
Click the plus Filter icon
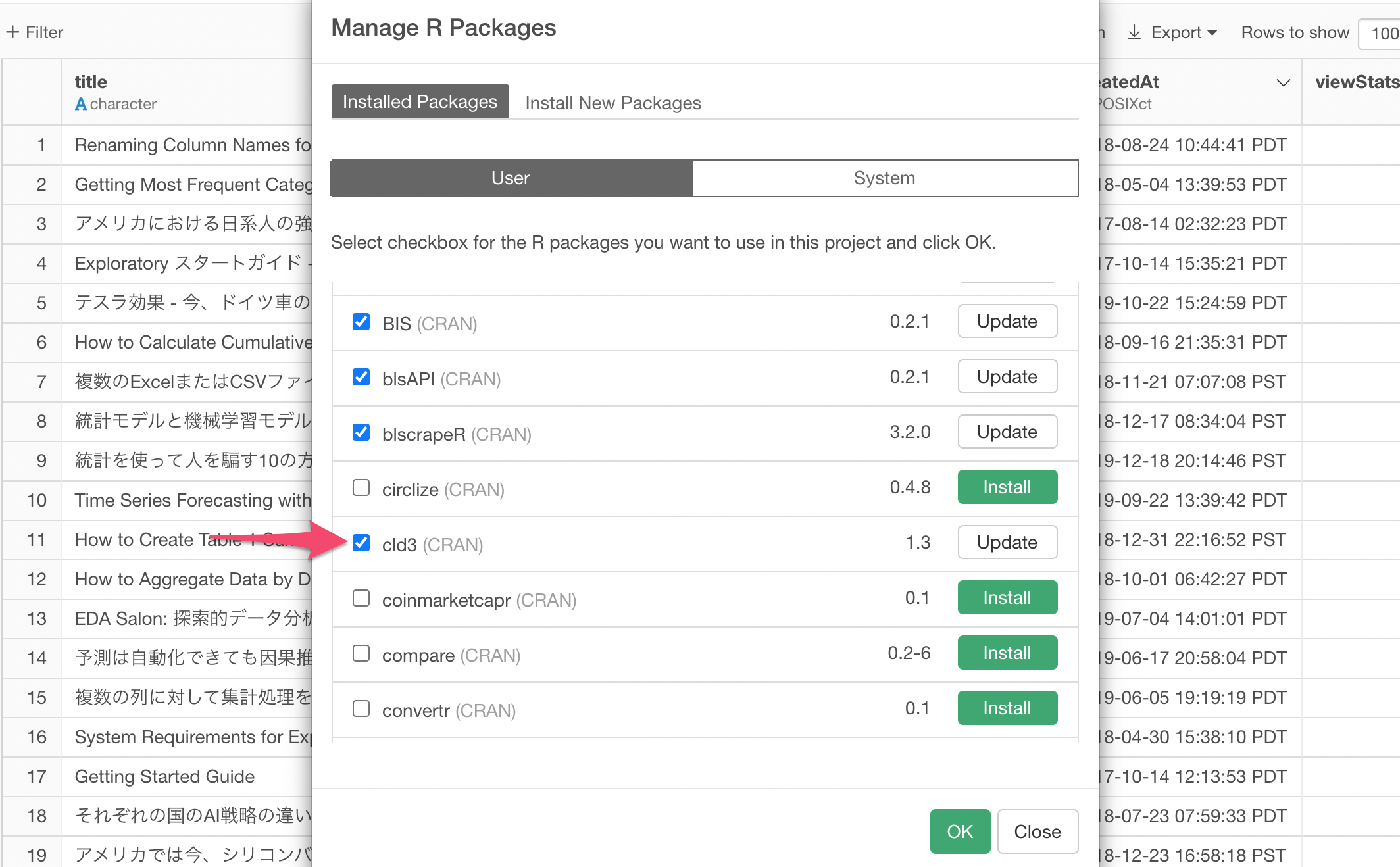12,32
